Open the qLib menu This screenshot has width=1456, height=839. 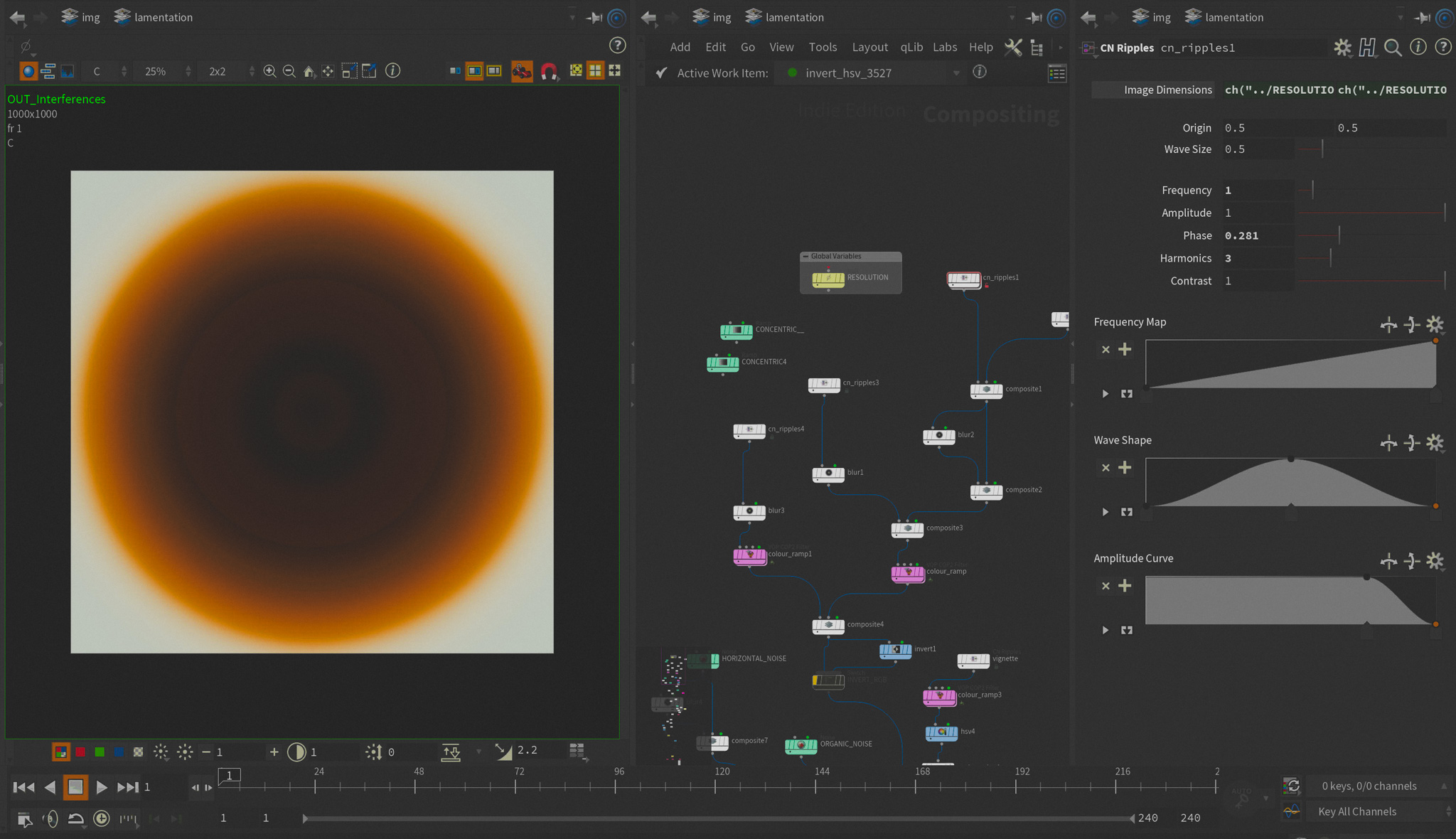911,47
